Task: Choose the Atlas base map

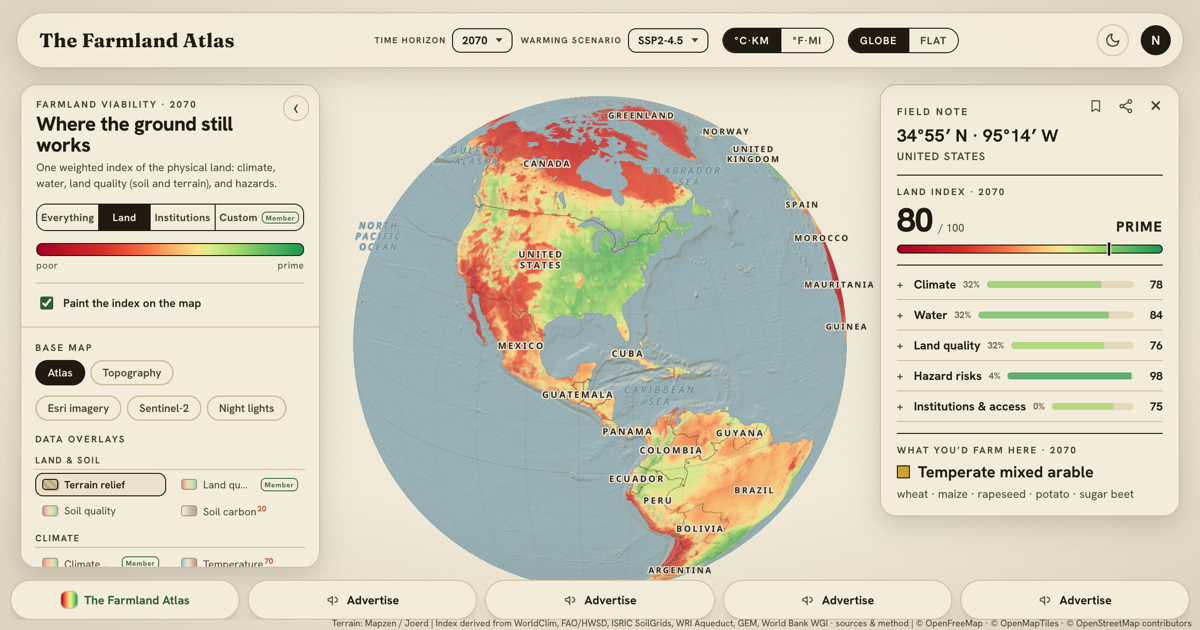Action: coord(60,373)
